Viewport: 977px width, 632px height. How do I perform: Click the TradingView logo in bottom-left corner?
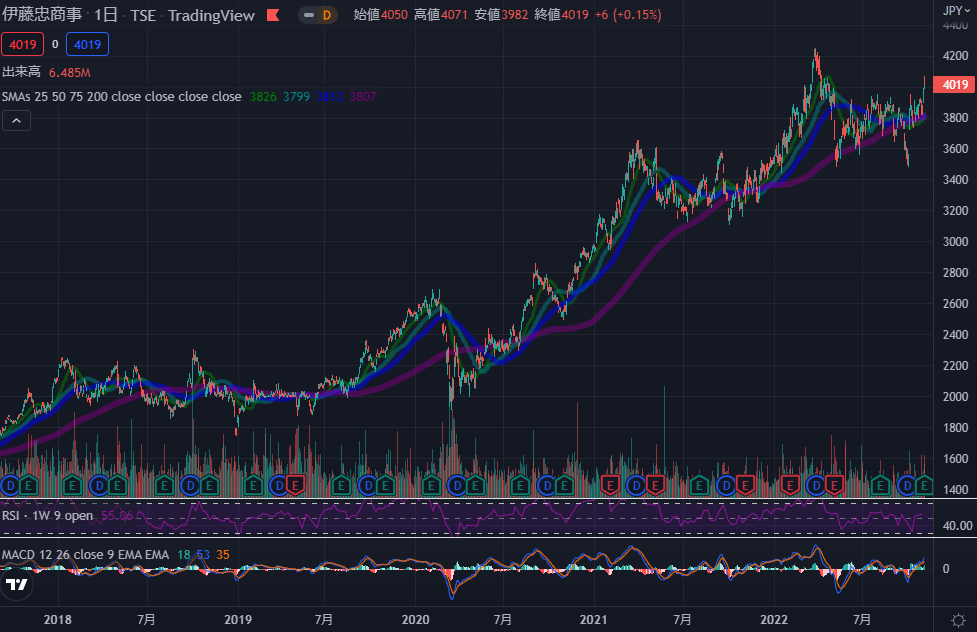(16, 585)
